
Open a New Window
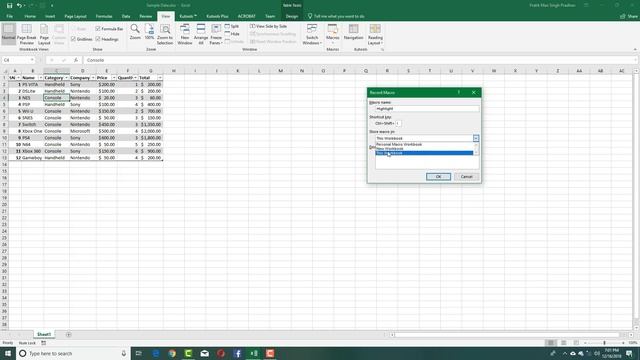(184, 34)
